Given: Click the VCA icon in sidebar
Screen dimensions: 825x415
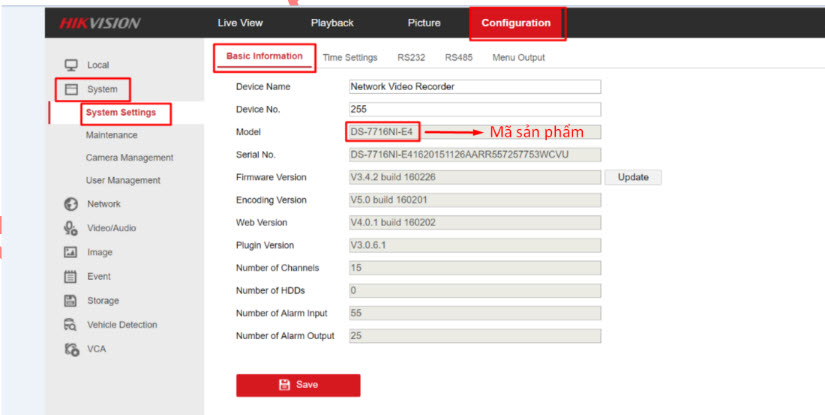Looking at the screenshot, I should [71, 349].
